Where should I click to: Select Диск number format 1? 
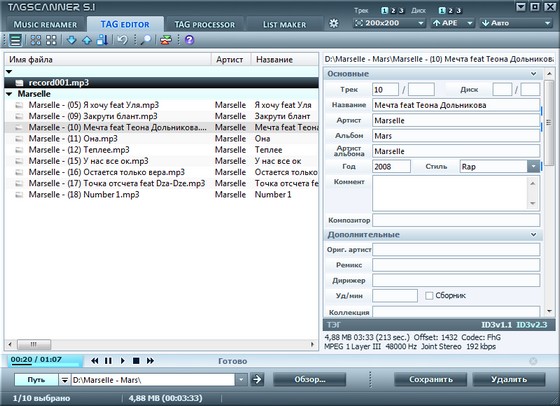[x=442, y=11]
